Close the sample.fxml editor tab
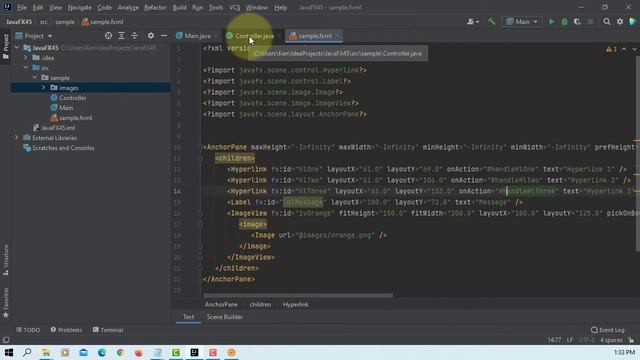The width and height of the screenshot is (640, 360). [337, 36]
